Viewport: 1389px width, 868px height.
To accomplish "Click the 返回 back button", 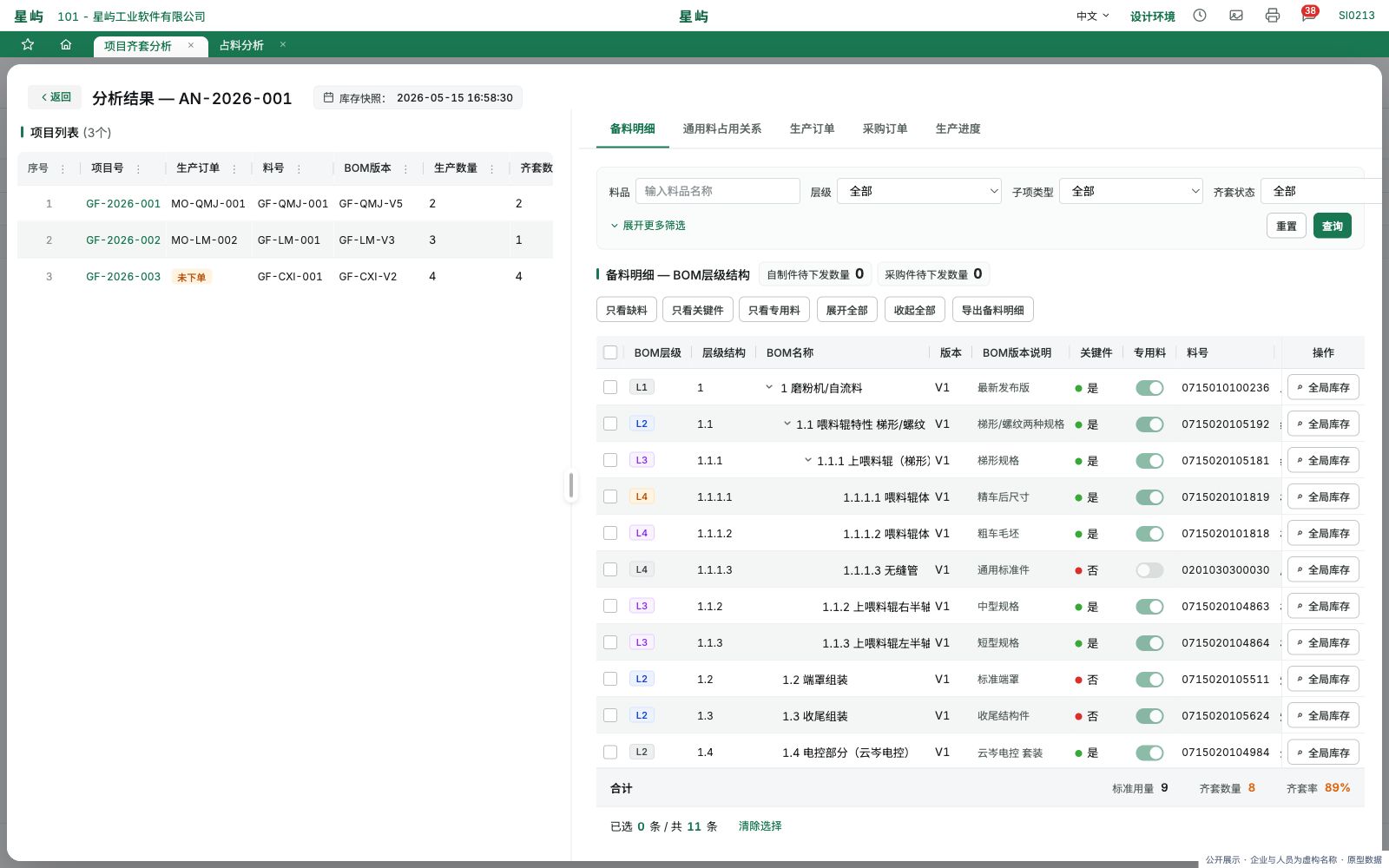I will point(55,97).
